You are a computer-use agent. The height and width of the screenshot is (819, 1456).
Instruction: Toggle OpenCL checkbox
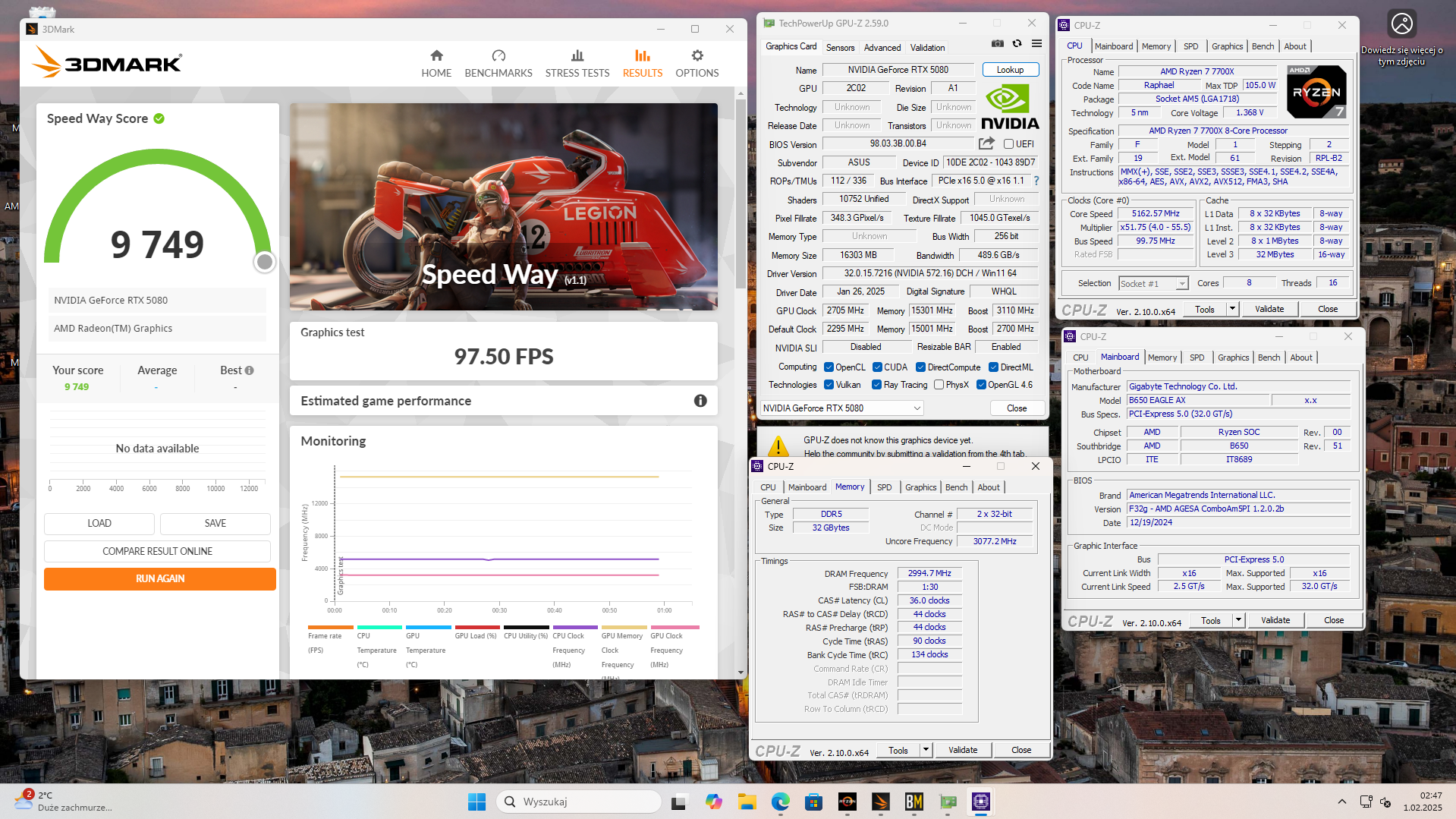[x=829, y=367]
